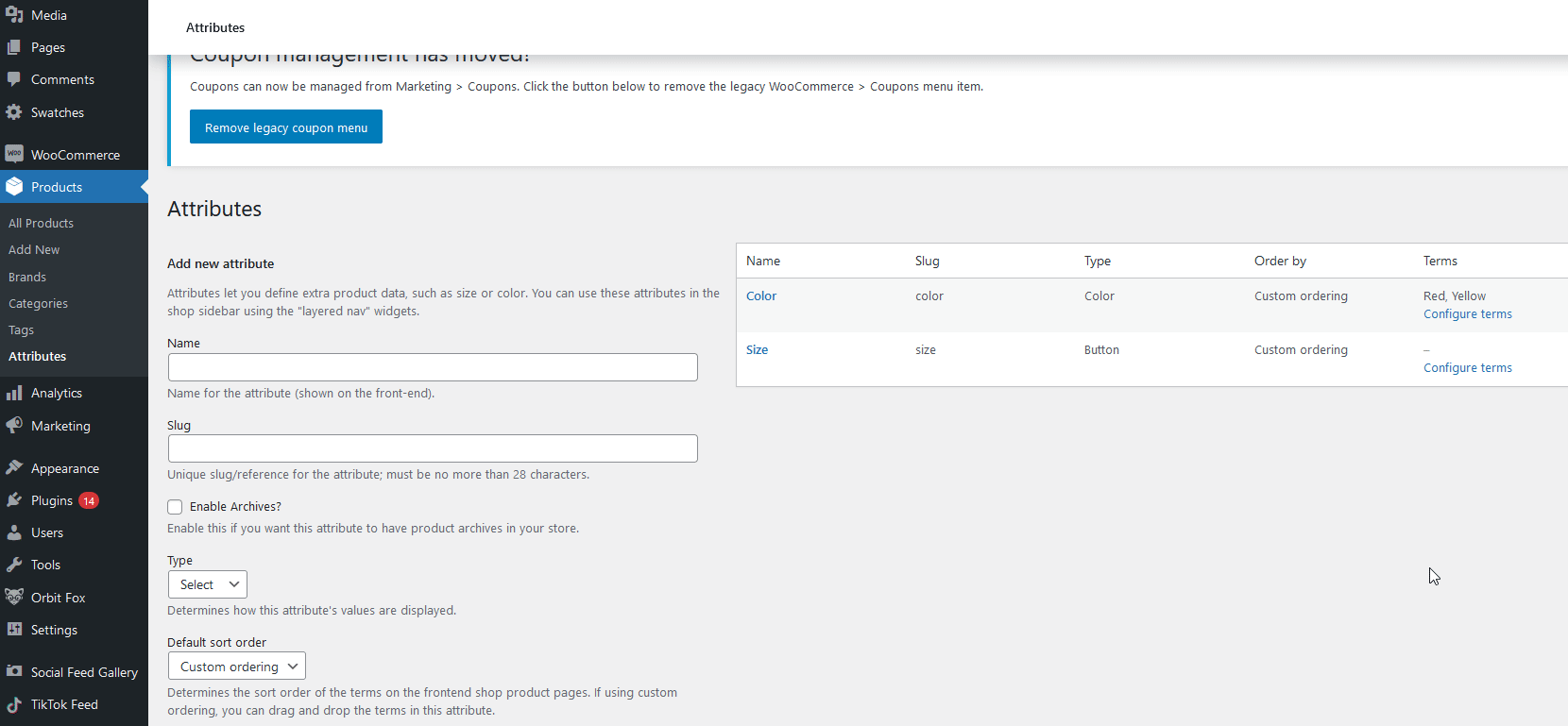
Task: Open Settings menu label
Action: [x=54, y=630]
